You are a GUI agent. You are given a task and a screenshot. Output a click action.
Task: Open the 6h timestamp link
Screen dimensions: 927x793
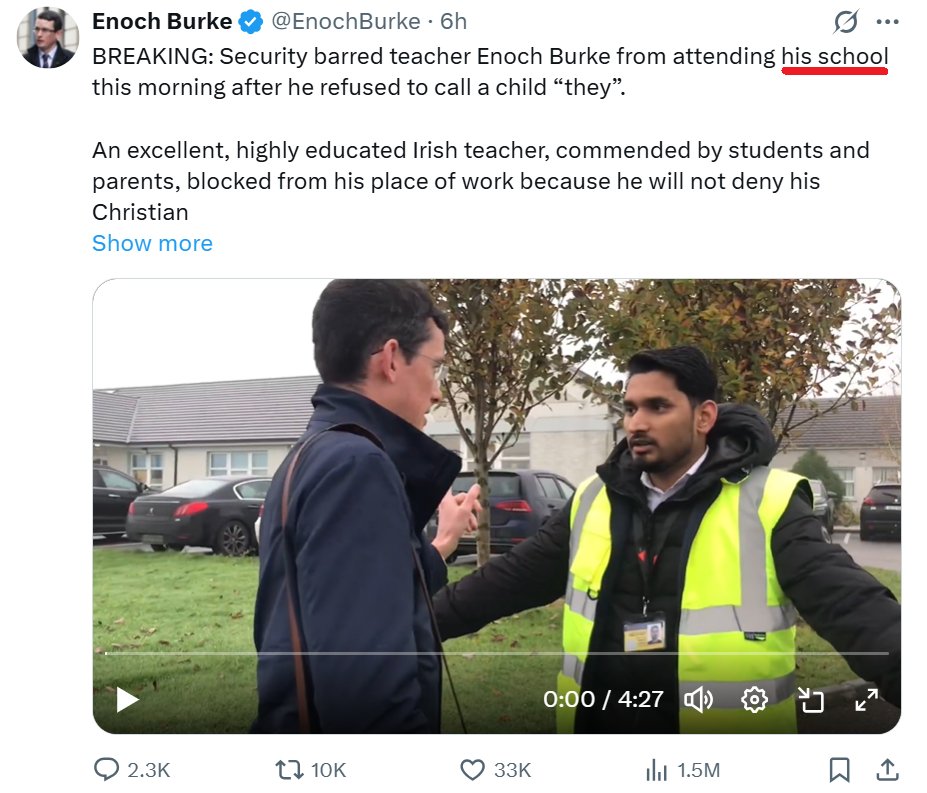pos(454,21)
